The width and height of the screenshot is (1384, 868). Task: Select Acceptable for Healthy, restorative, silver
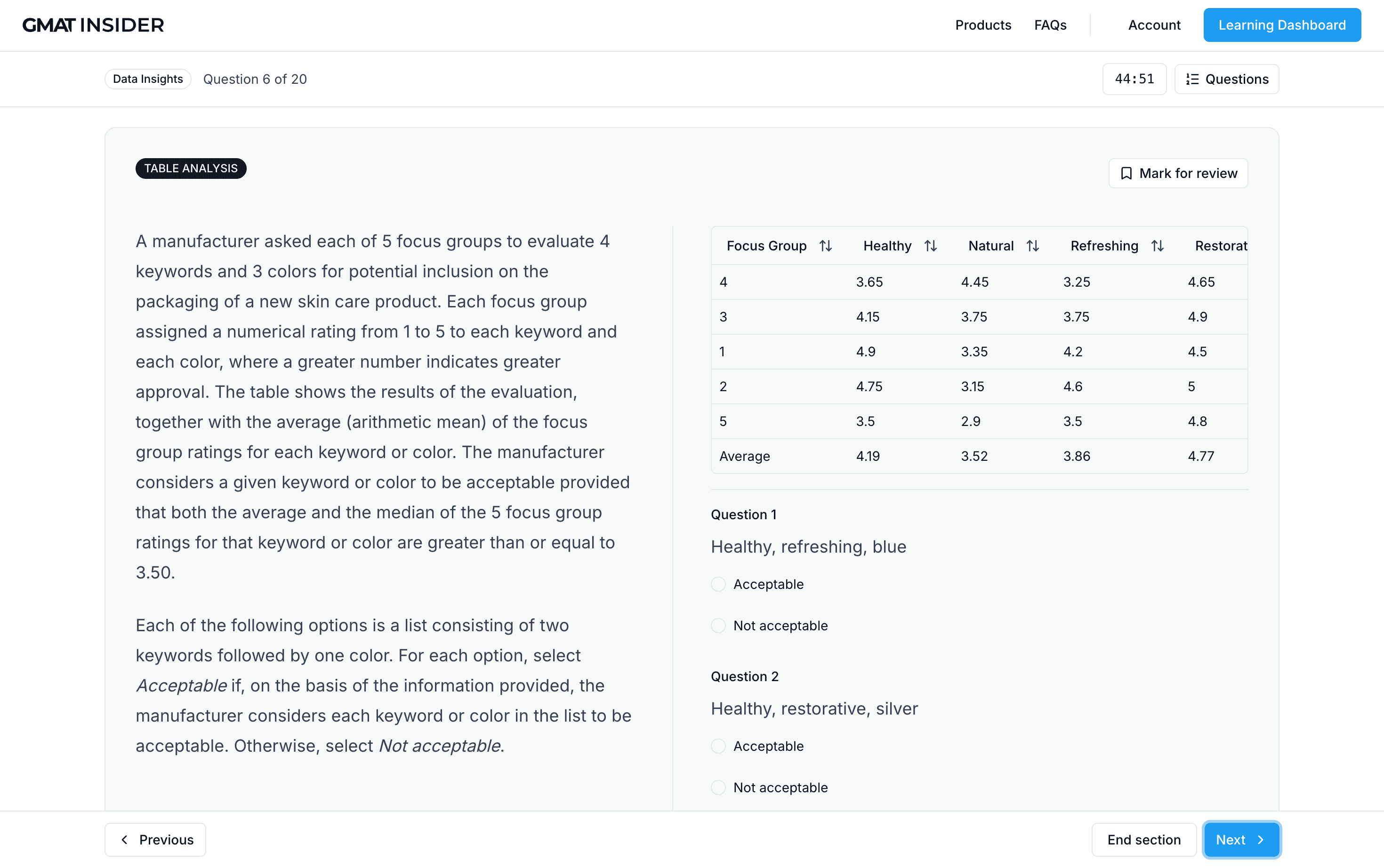tap(718, 746)
